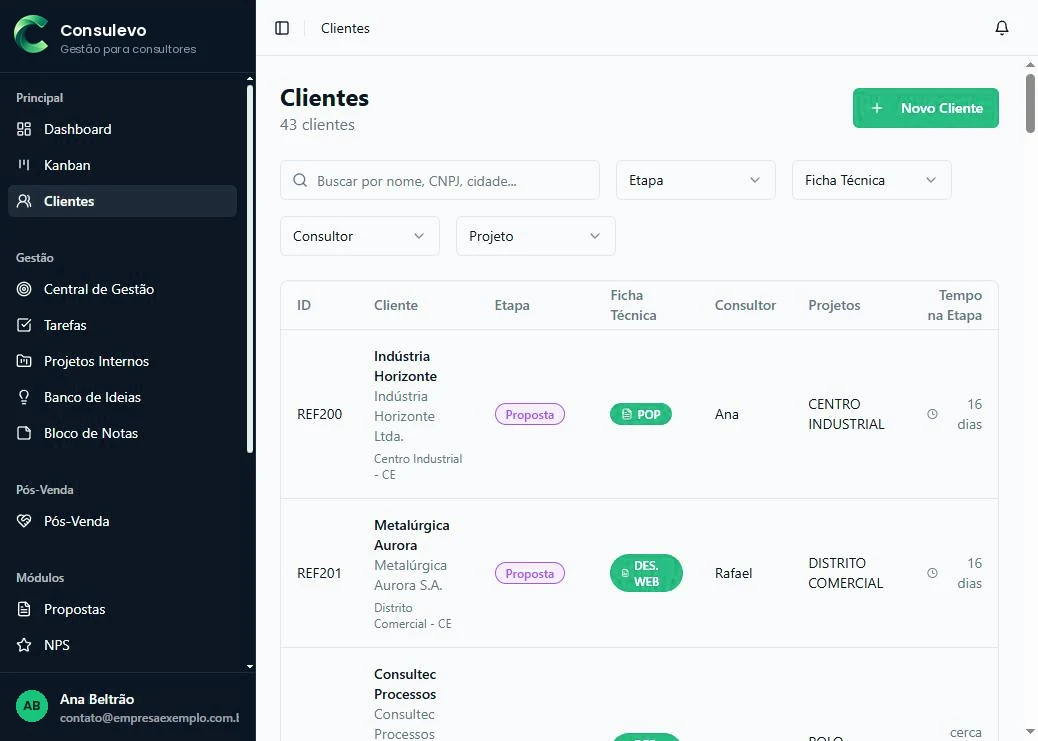
Task: Click the Kanban board icon
Action: 24,165
